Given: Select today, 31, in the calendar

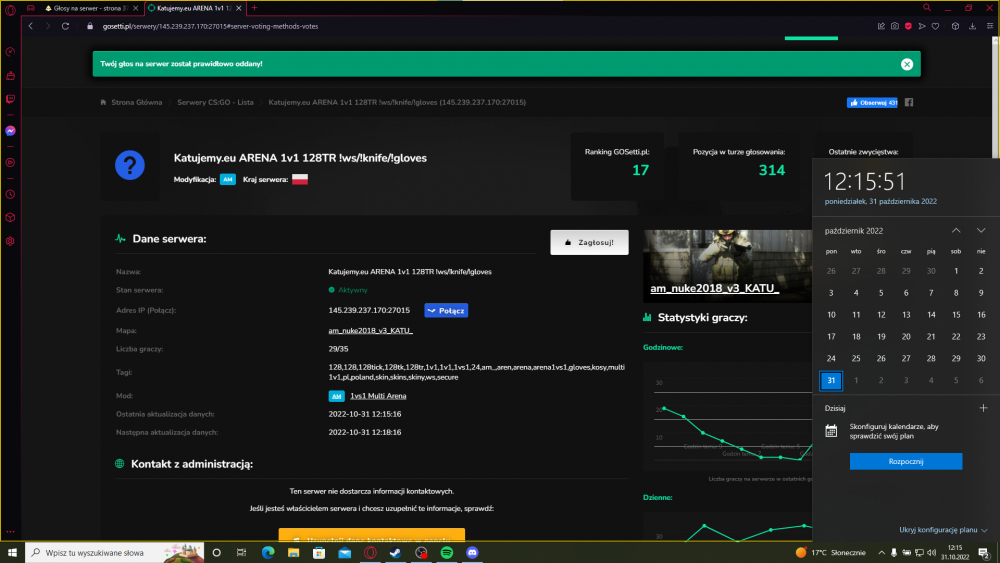Looking at the screenshot, I should (x=831, y=381).
